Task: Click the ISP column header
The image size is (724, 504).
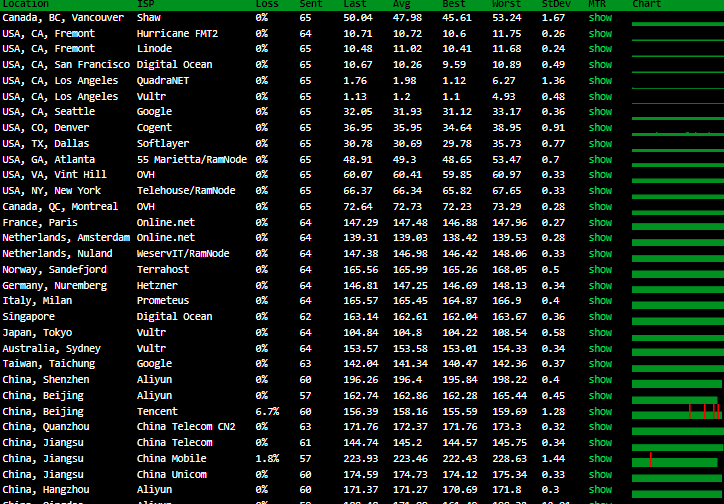Action: click(145, 4)
